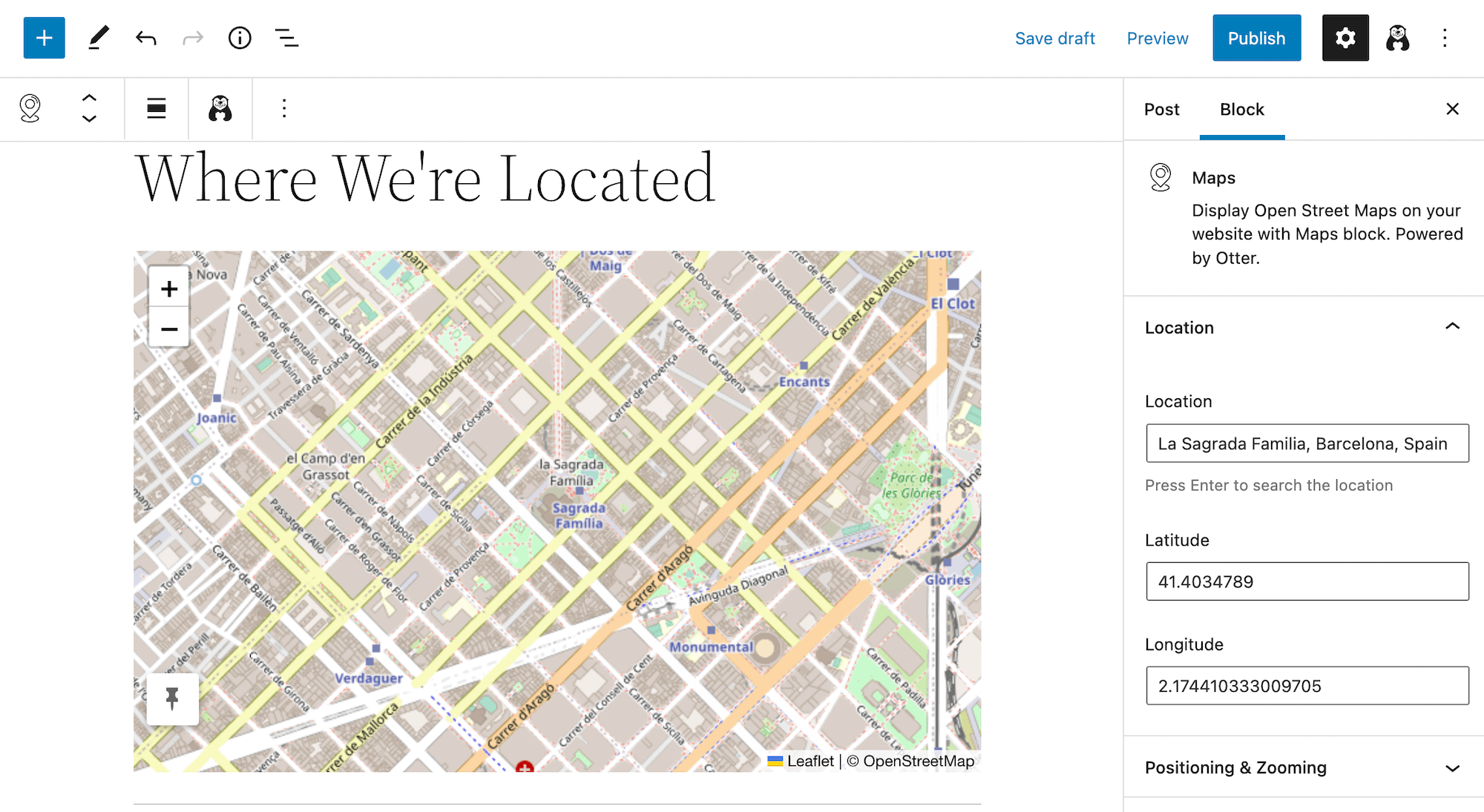Open the Otter plugin icon in top bar
This screenshot has height=812, width=1484.
tap(1397, 38)
